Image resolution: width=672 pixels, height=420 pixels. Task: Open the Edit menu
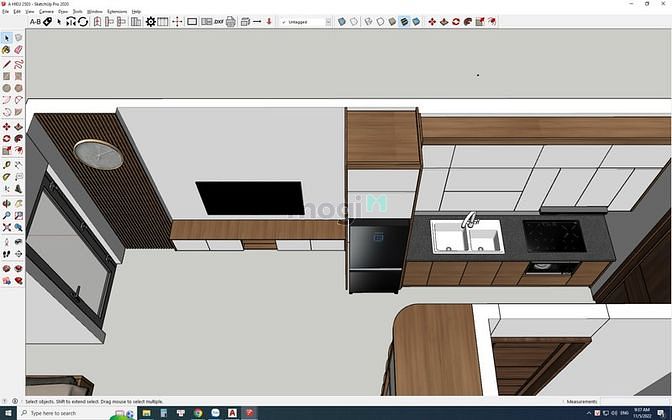pos(17,12)
